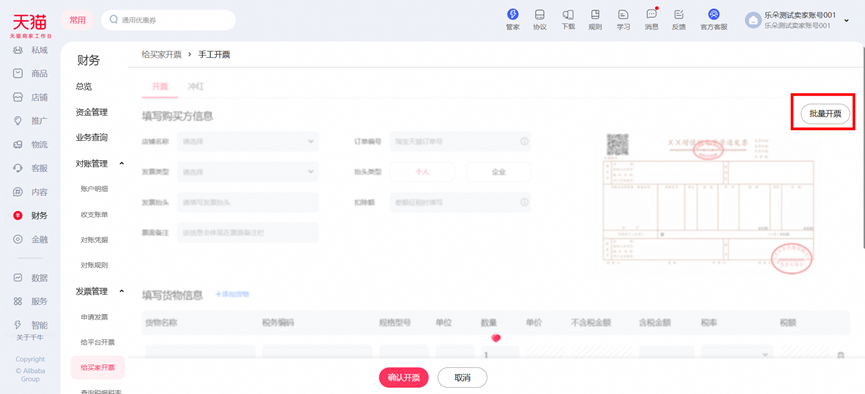Open the 消息 notifications icon

point(652,14)
